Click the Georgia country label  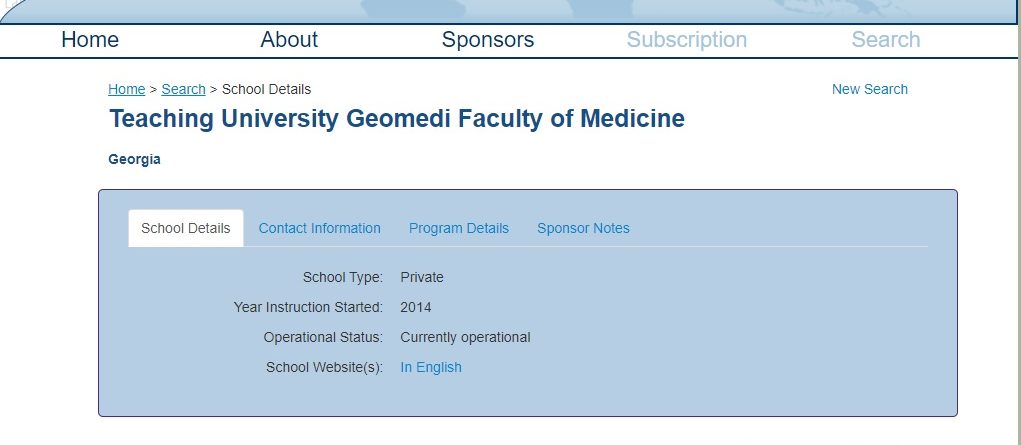134,160
